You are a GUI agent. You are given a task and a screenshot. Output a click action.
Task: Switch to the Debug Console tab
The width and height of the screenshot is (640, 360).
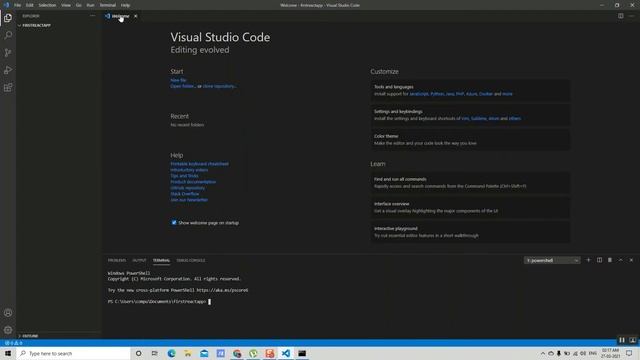[x=191, y=260]
